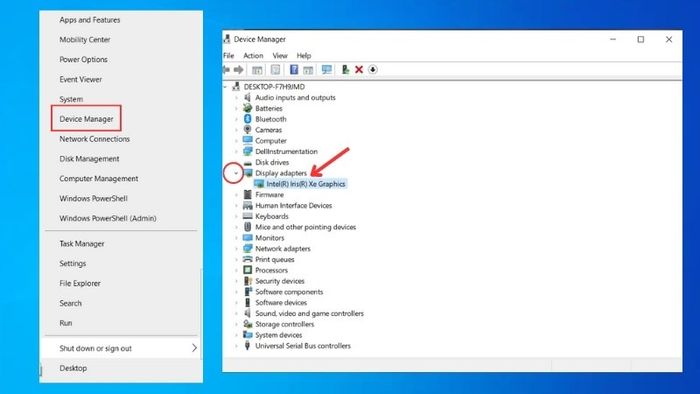Expand the Disk drives node
This screenshot has height=394, width=700.
[236, 162]
